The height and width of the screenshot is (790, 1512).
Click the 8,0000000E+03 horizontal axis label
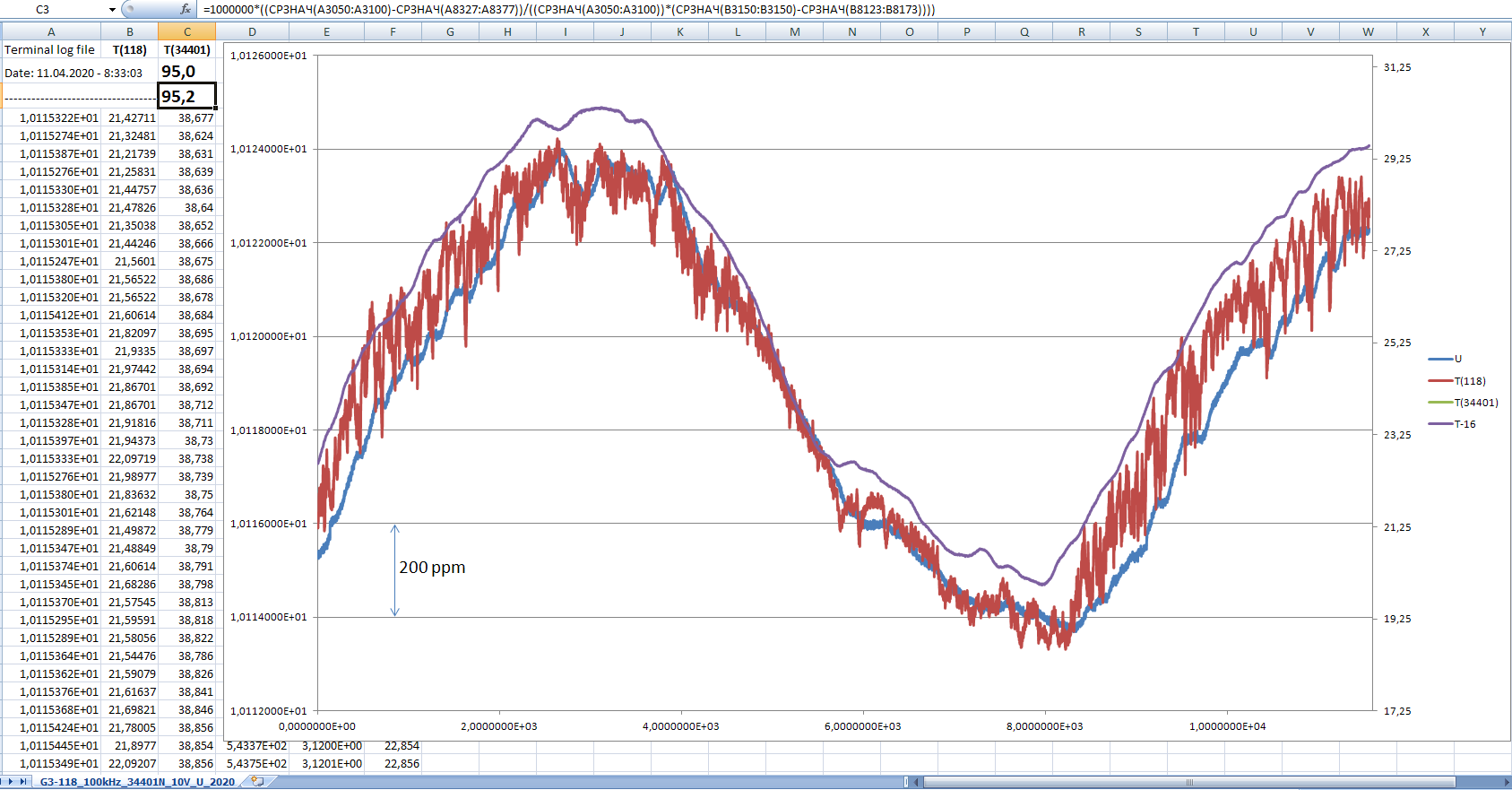1044,726
